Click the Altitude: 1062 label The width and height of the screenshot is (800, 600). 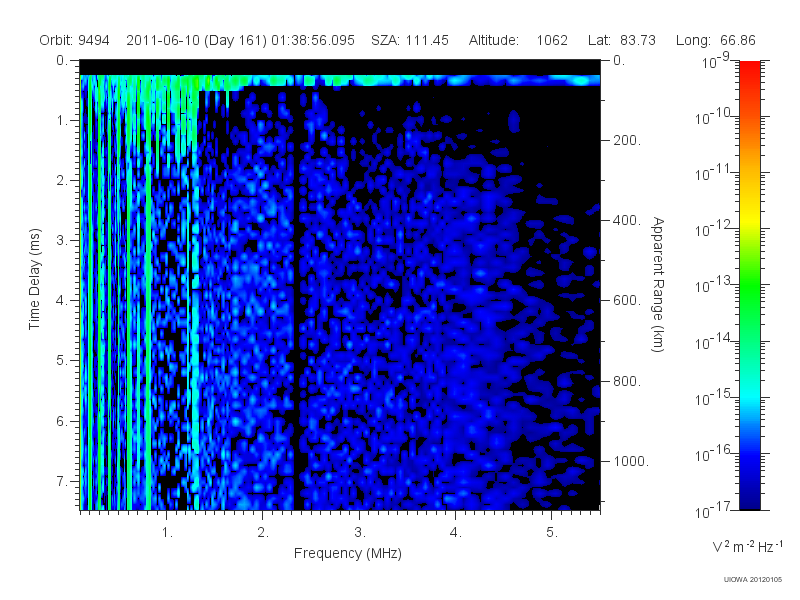point(518,40)
